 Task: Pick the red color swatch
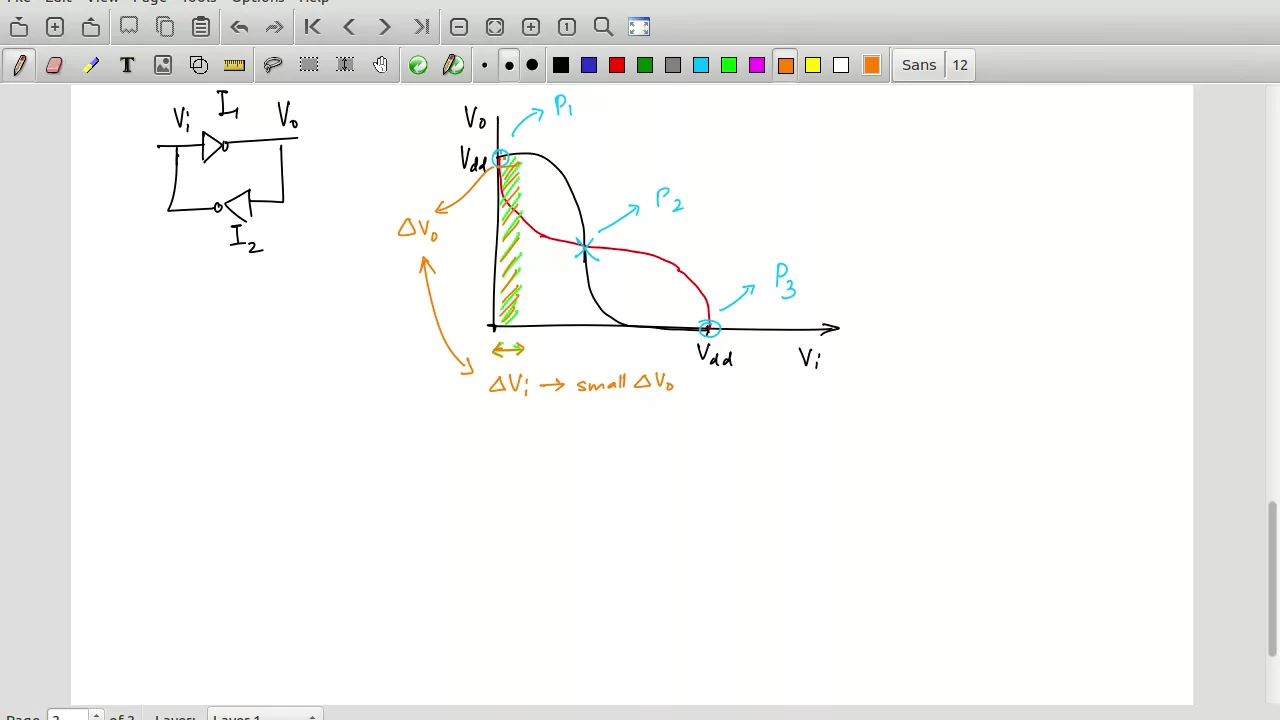point(617,65)
